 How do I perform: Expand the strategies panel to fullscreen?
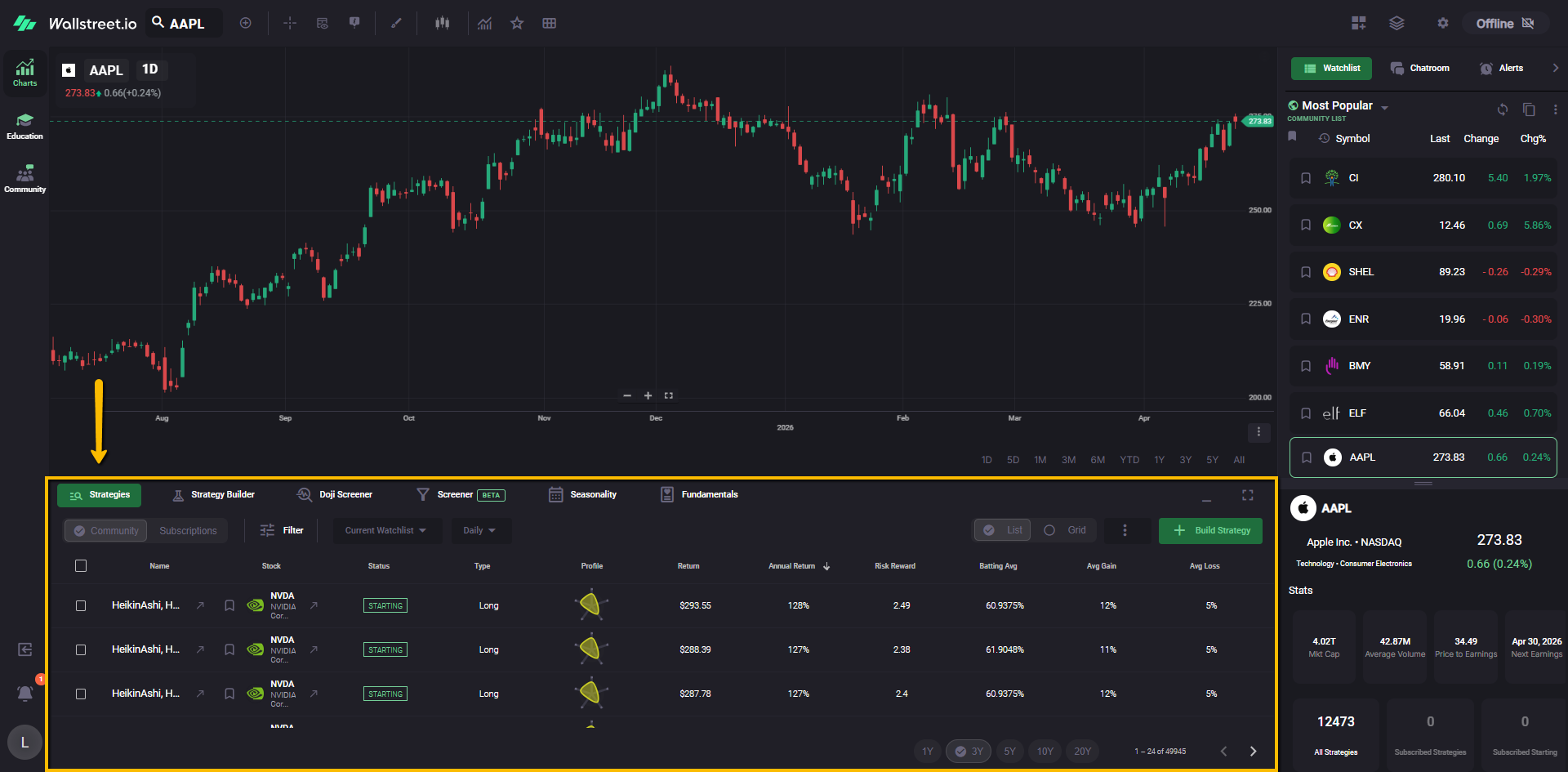(1247, 495)
